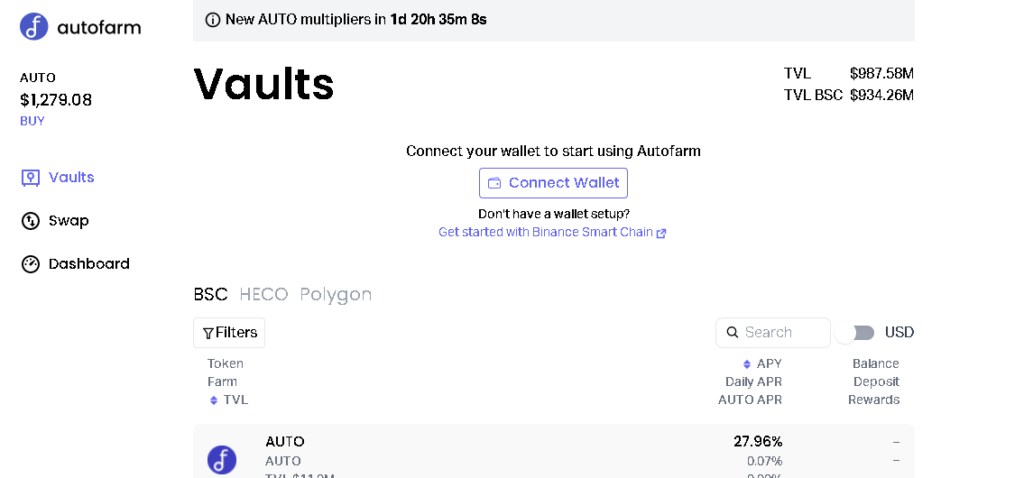1024x478 pixels.
Task: Click the AUTO token vault icon
Action: (x=222, y=460)
